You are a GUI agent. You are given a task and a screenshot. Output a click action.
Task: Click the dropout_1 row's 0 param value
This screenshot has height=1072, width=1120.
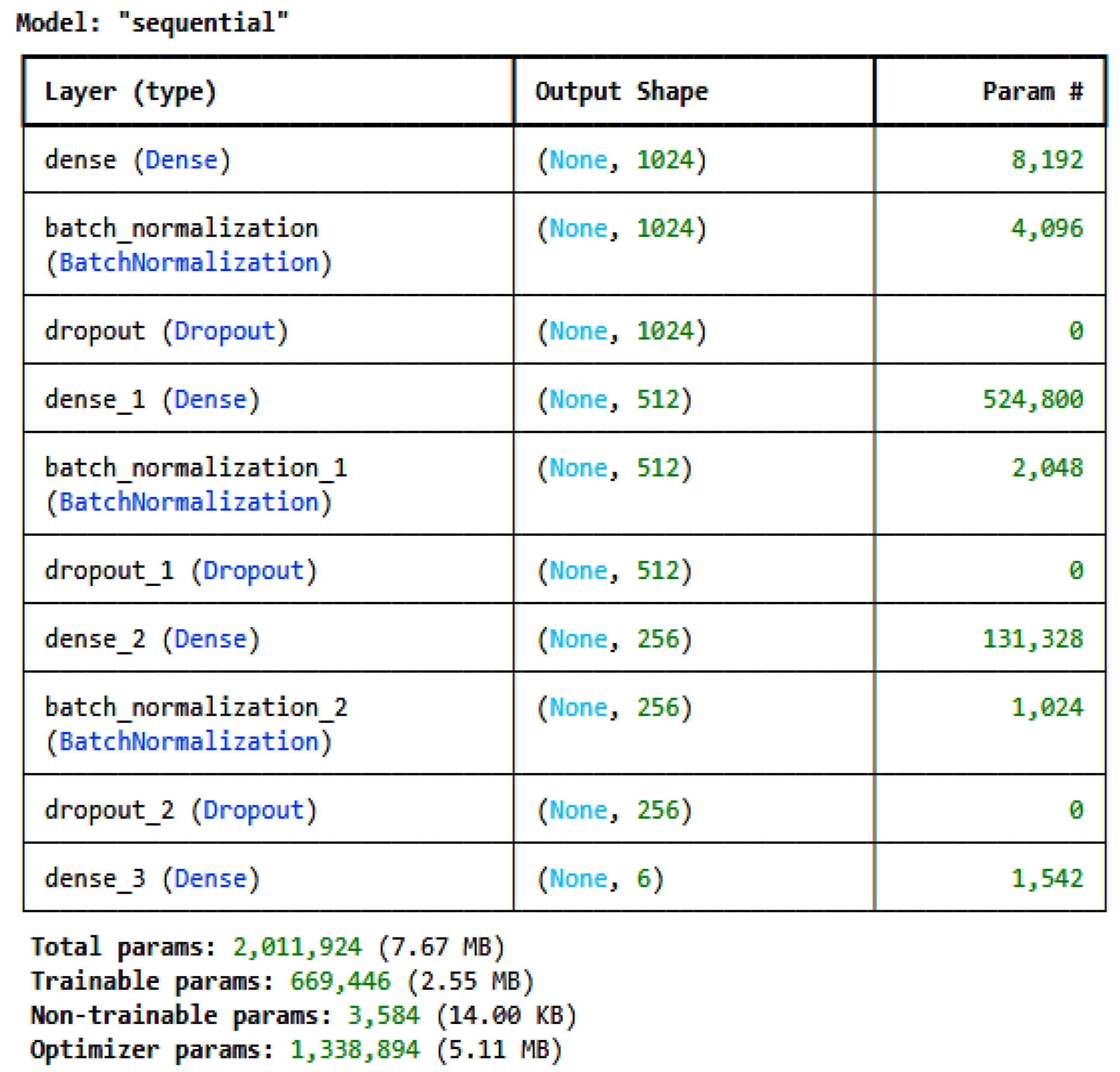click(x=1076, y=570)
